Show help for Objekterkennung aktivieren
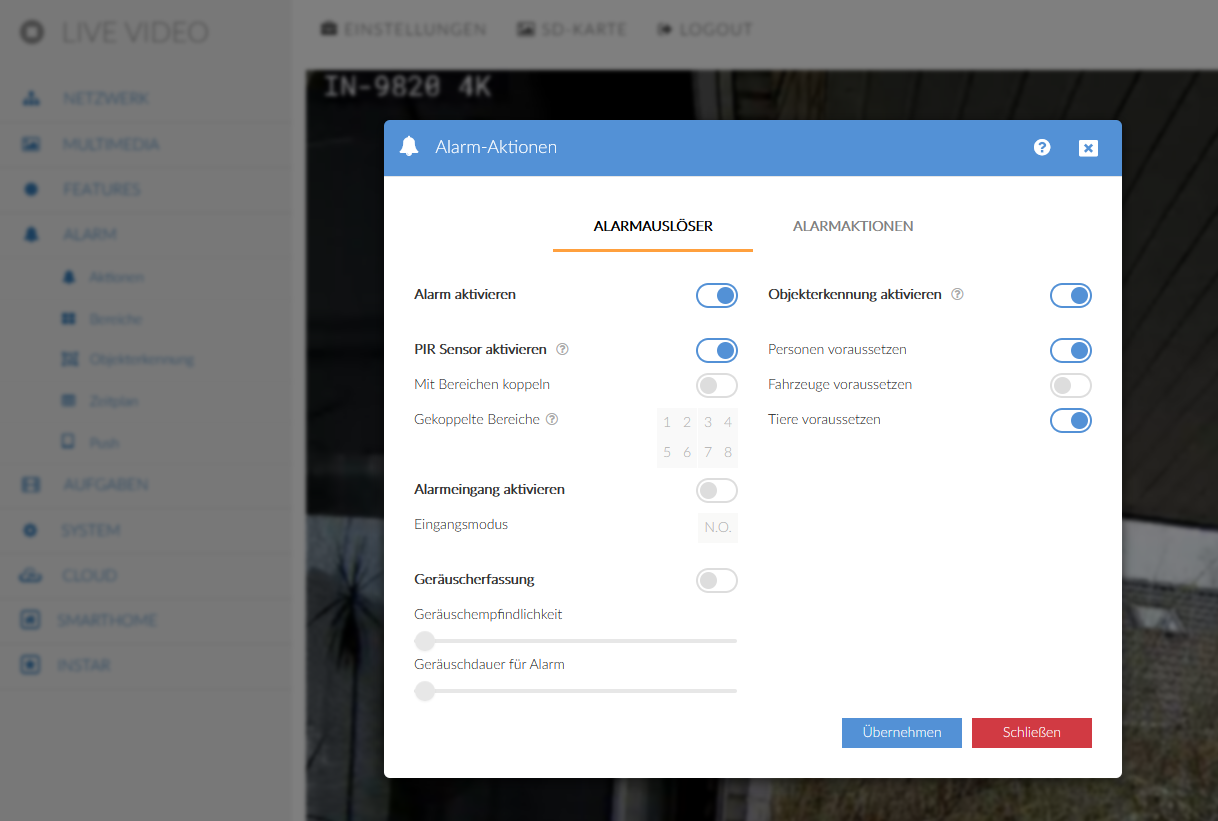Screen dimensions: 1218x821 pos(957,295)
